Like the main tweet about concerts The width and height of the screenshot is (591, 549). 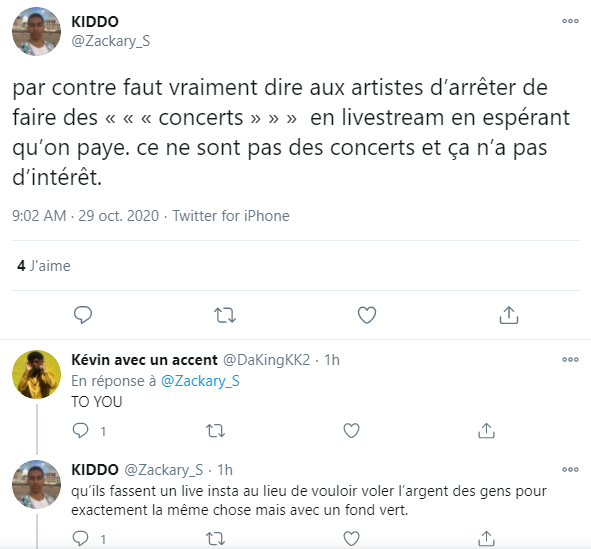click(367, 315)
